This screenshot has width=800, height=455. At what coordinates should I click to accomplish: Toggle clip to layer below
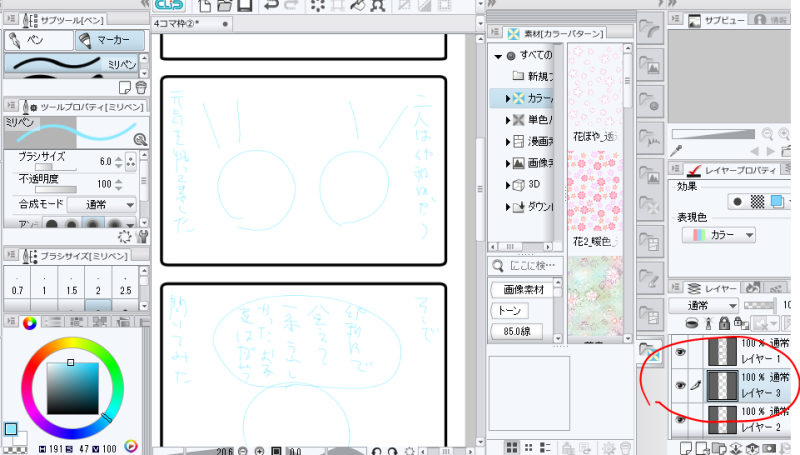[x=691, y=323]
